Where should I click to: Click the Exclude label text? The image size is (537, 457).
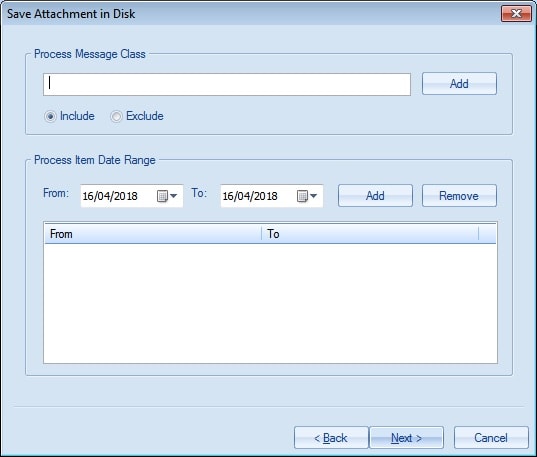[145, 116]
